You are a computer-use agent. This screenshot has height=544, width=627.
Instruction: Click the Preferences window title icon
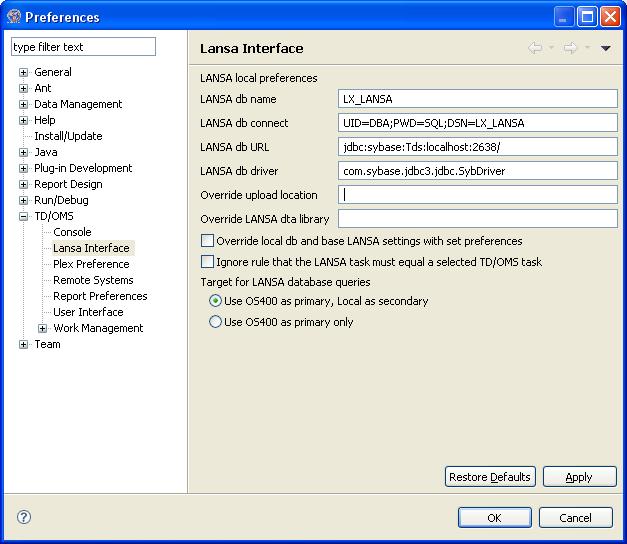point(14,16)
